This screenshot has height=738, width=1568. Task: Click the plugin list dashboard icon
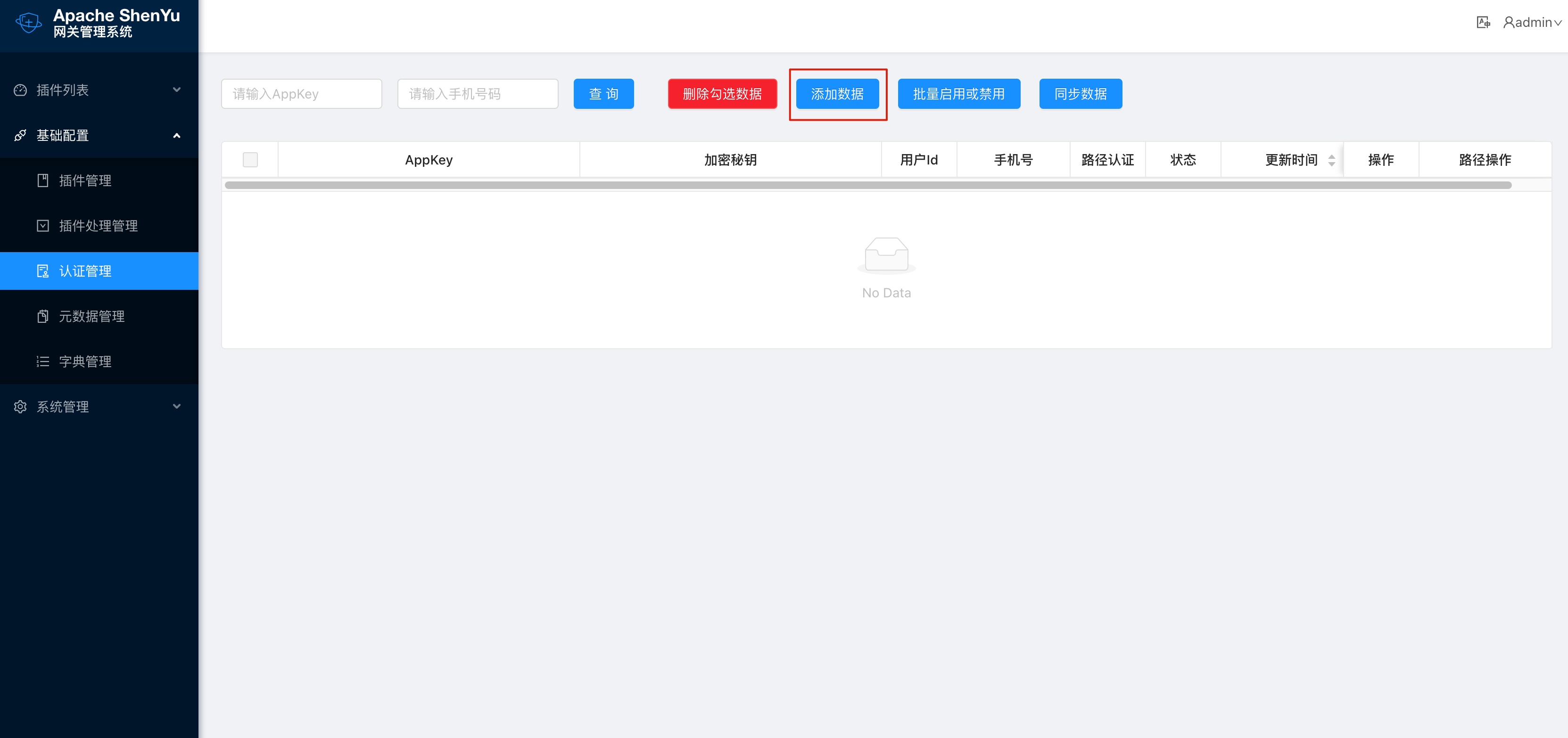pyautogui.click(x=20, y=90)
